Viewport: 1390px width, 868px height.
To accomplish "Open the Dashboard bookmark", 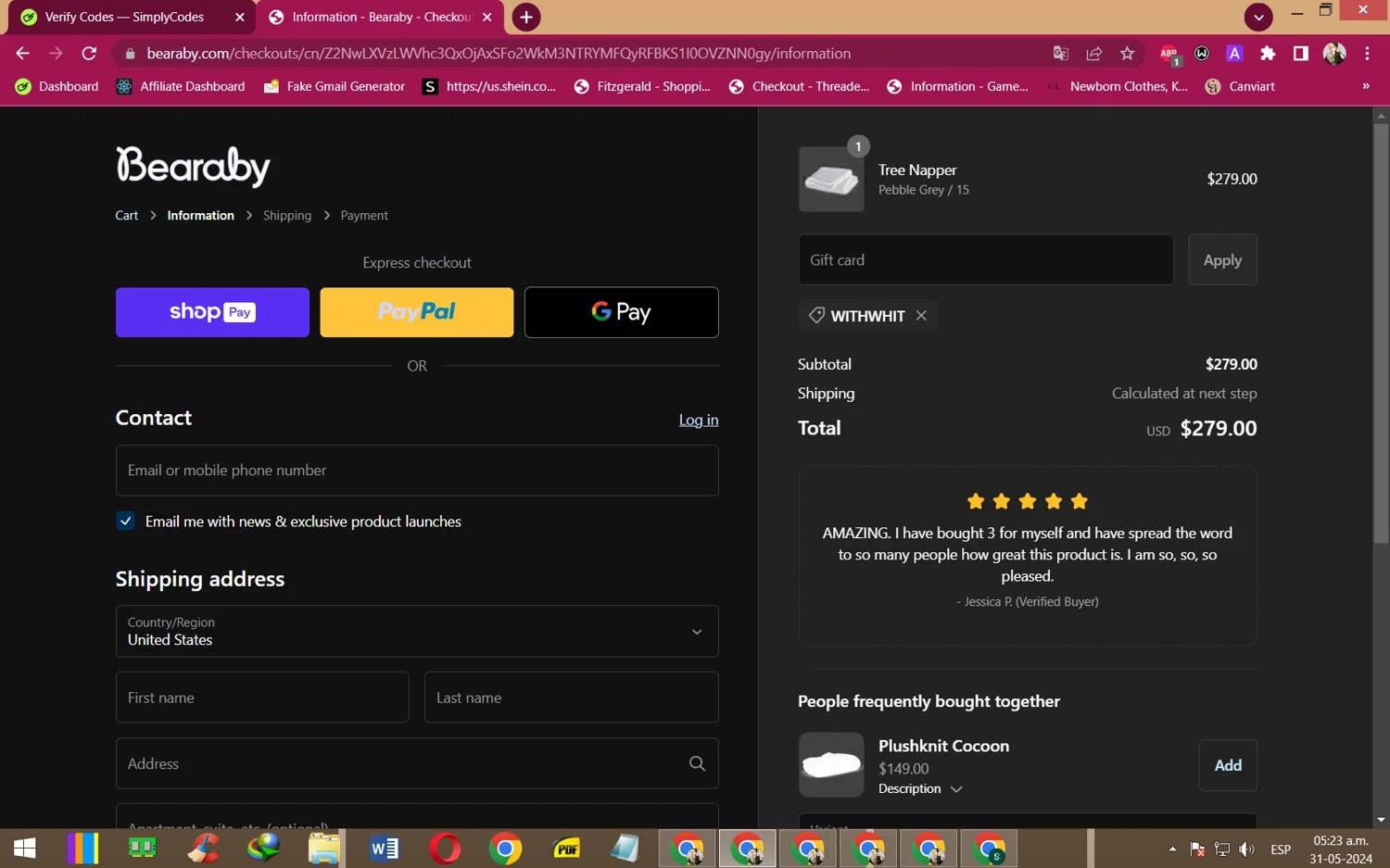I will (57, 86).
